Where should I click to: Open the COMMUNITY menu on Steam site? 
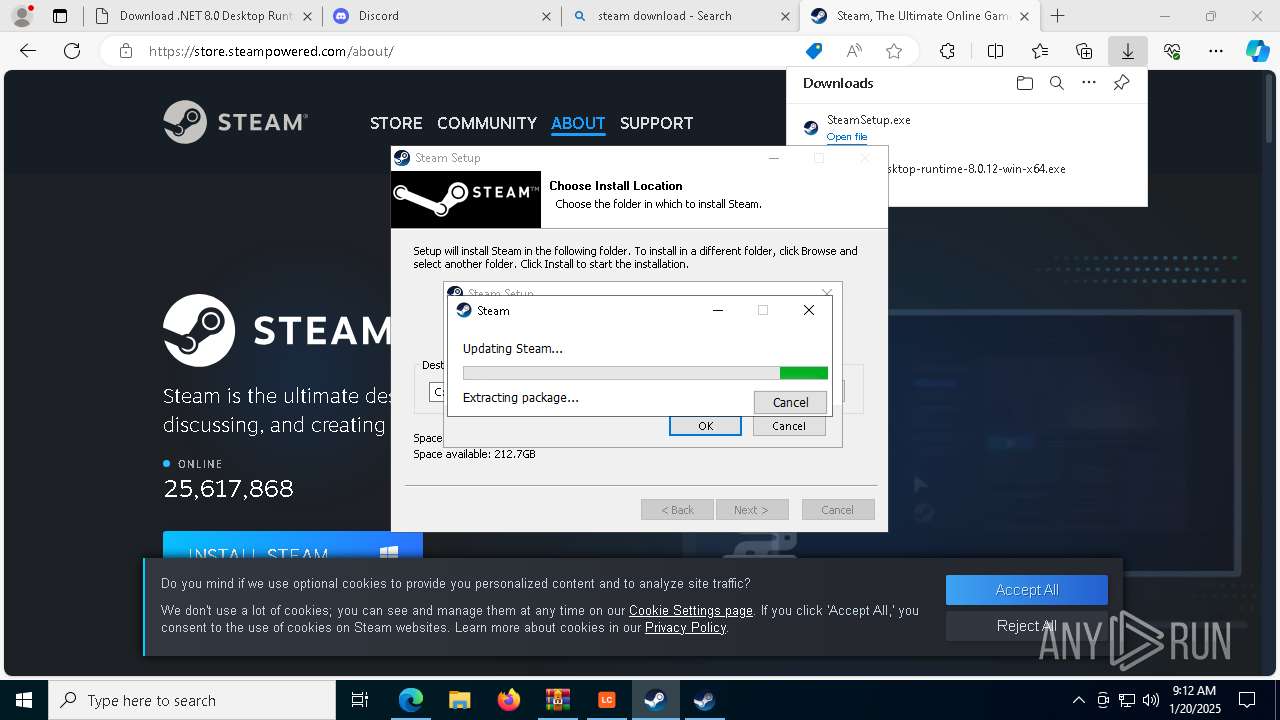point(487,123)
